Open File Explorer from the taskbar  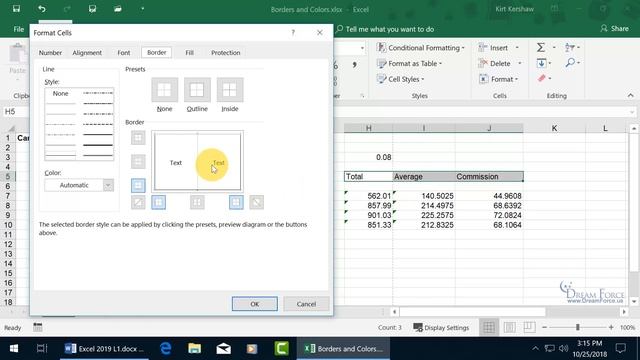tap(194, 349)
